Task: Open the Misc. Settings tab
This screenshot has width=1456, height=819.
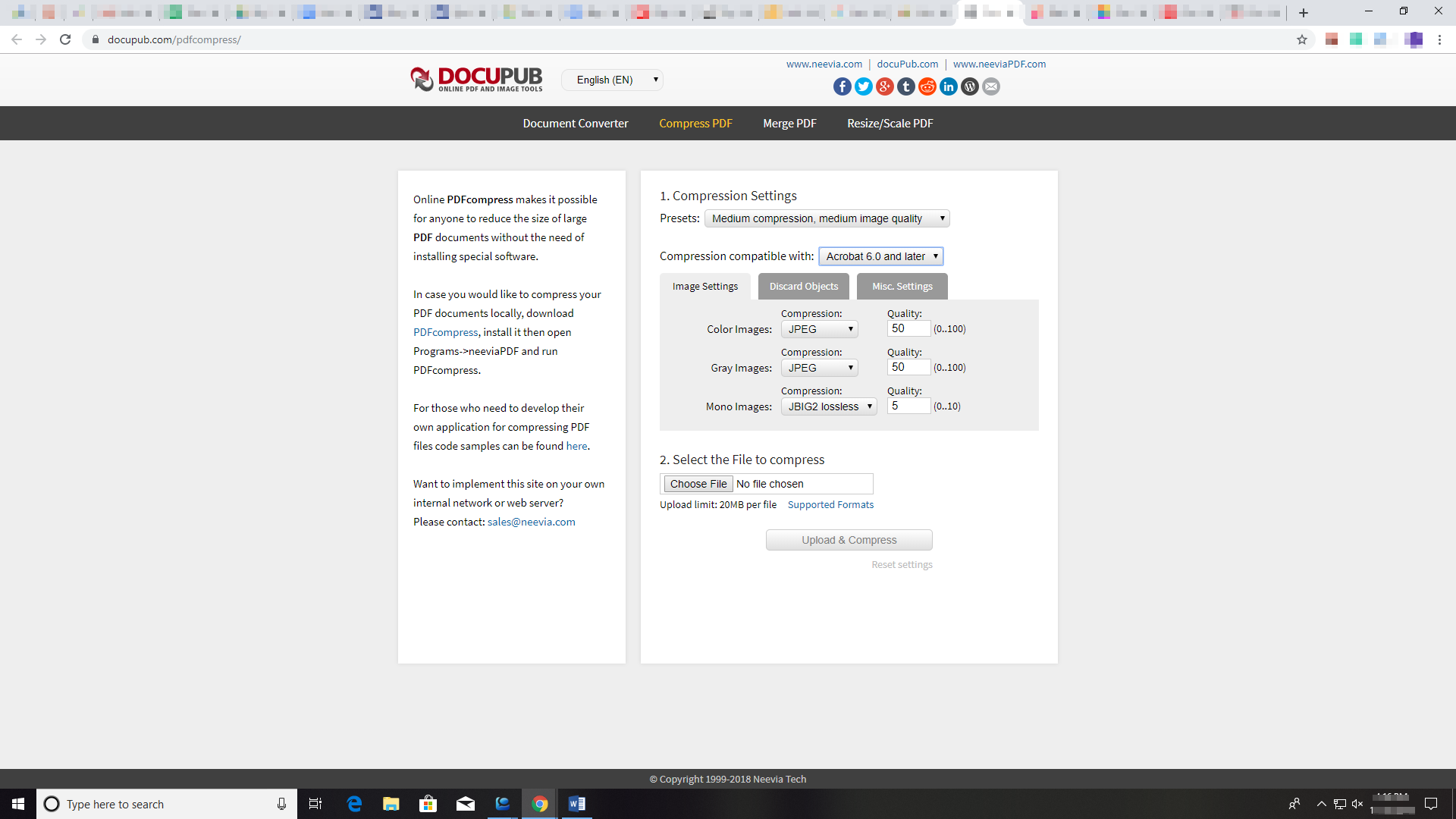Action: 902,286
